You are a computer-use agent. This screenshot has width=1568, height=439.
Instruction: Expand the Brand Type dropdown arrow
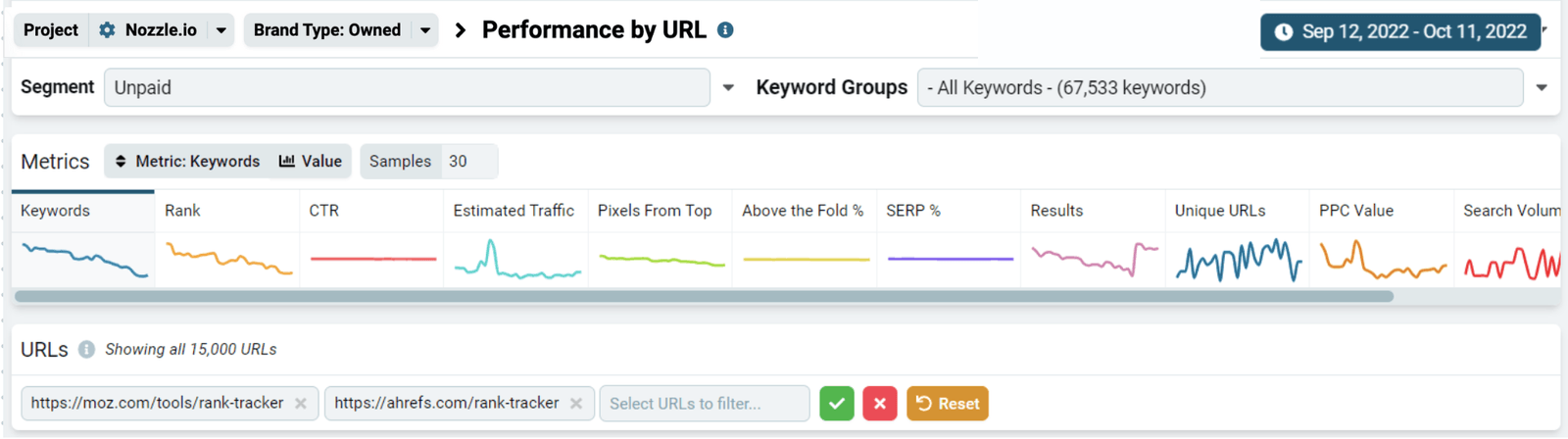425,30
